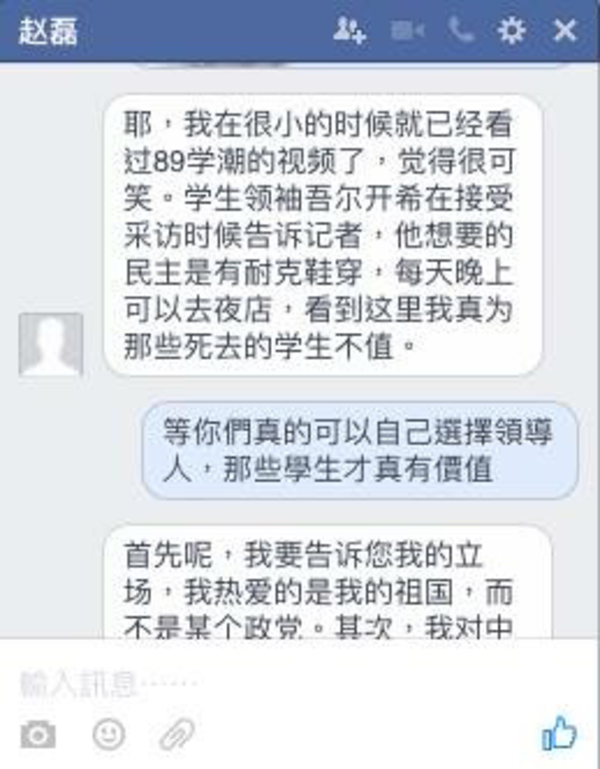This screenshot has height=769, width=600.
Task: Open chat options gear icon
Action: pos(511,31)
